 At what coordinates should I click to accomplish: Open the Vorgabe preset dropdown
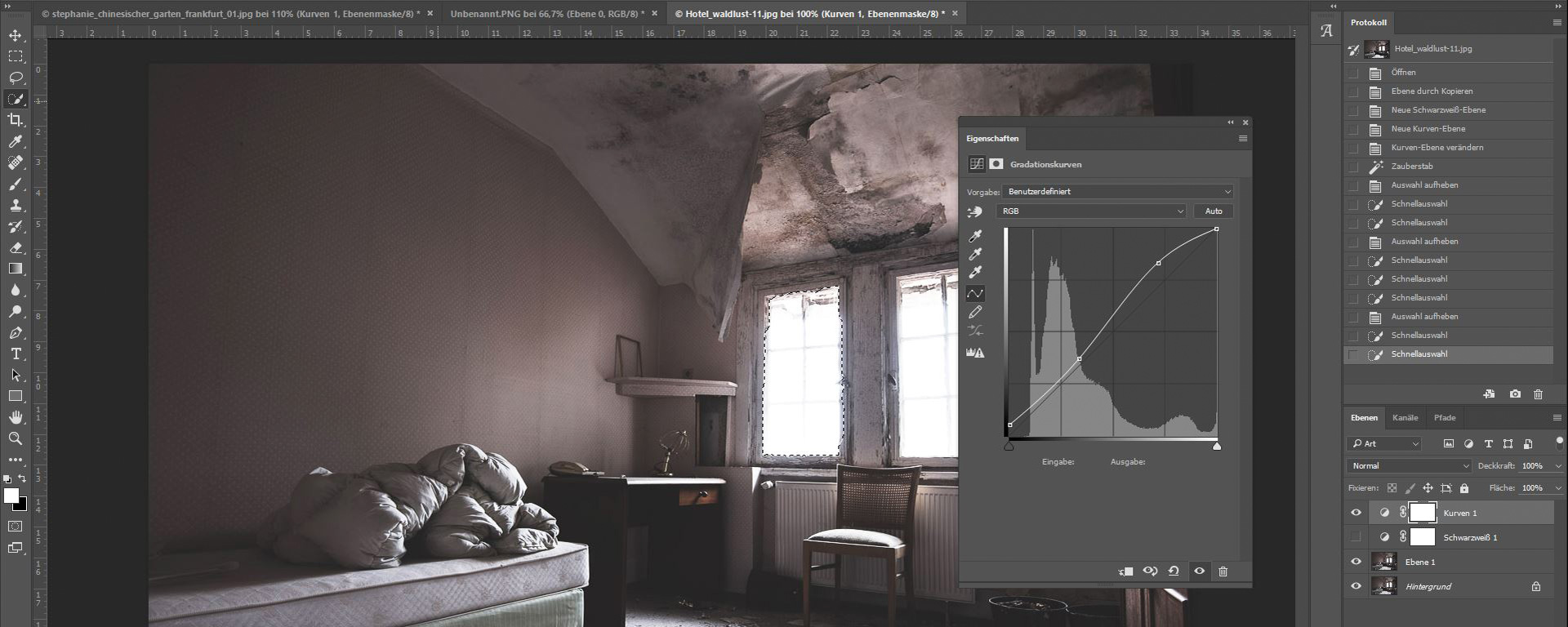click(x=1118, y=192)
